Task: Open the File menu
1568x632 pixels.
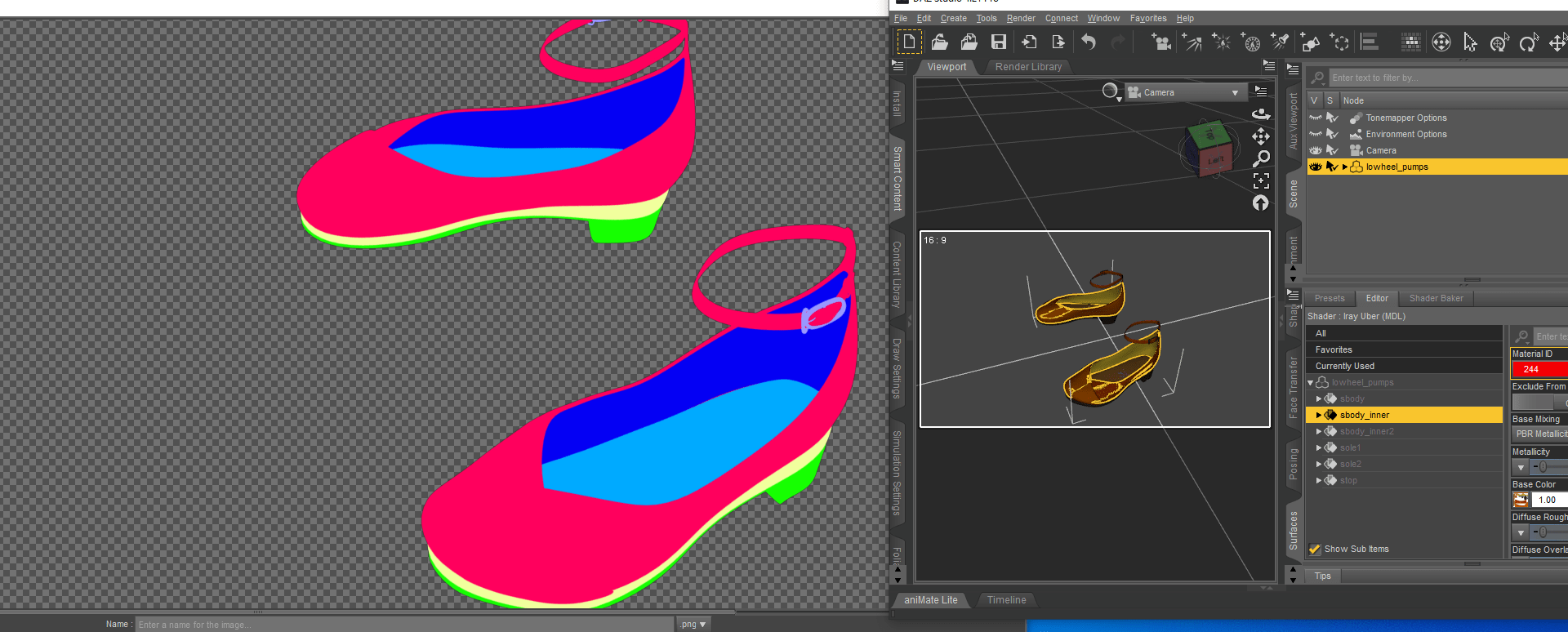Action: 901,18
